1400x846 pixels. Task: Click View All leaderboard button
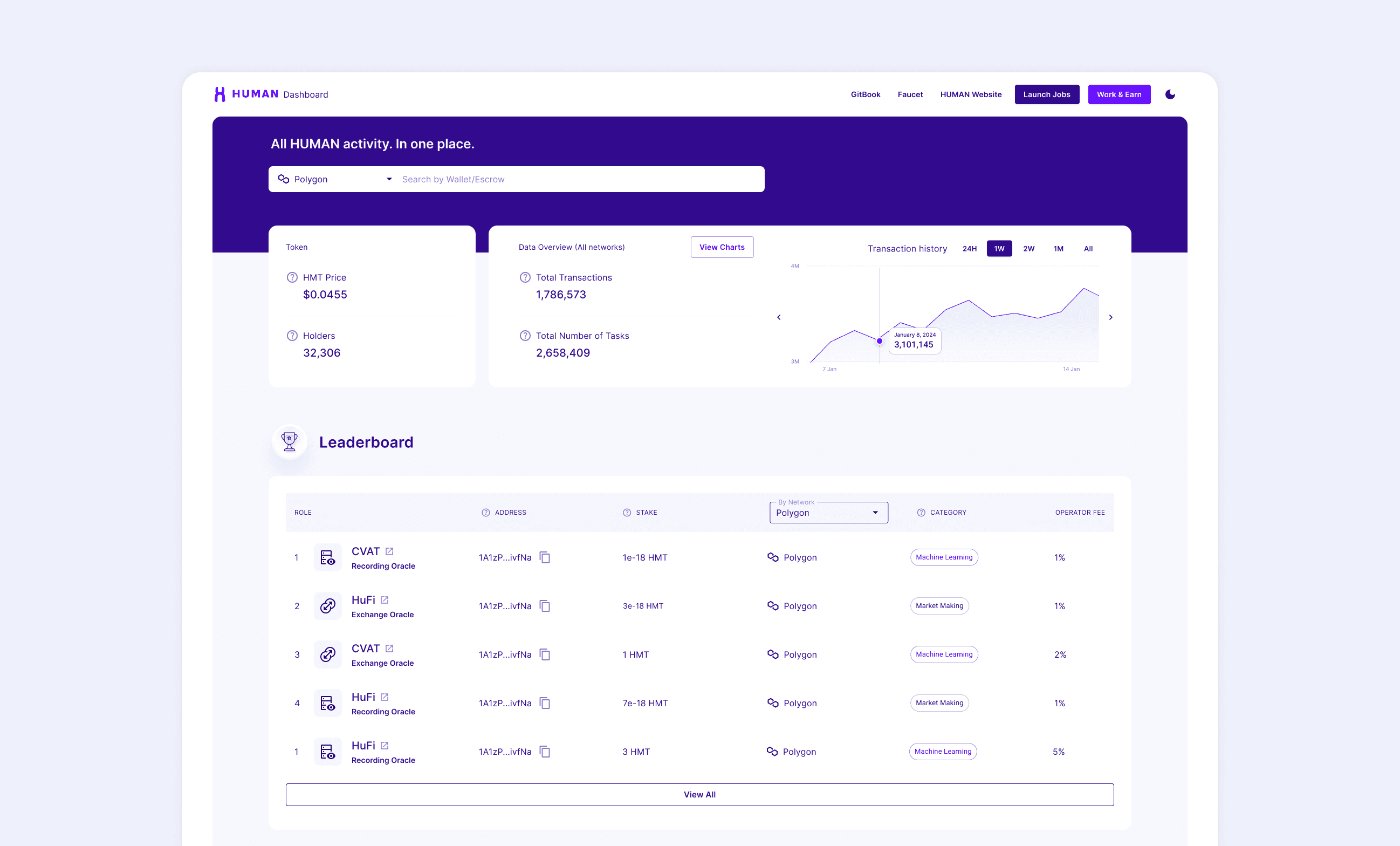coord(699,794)
